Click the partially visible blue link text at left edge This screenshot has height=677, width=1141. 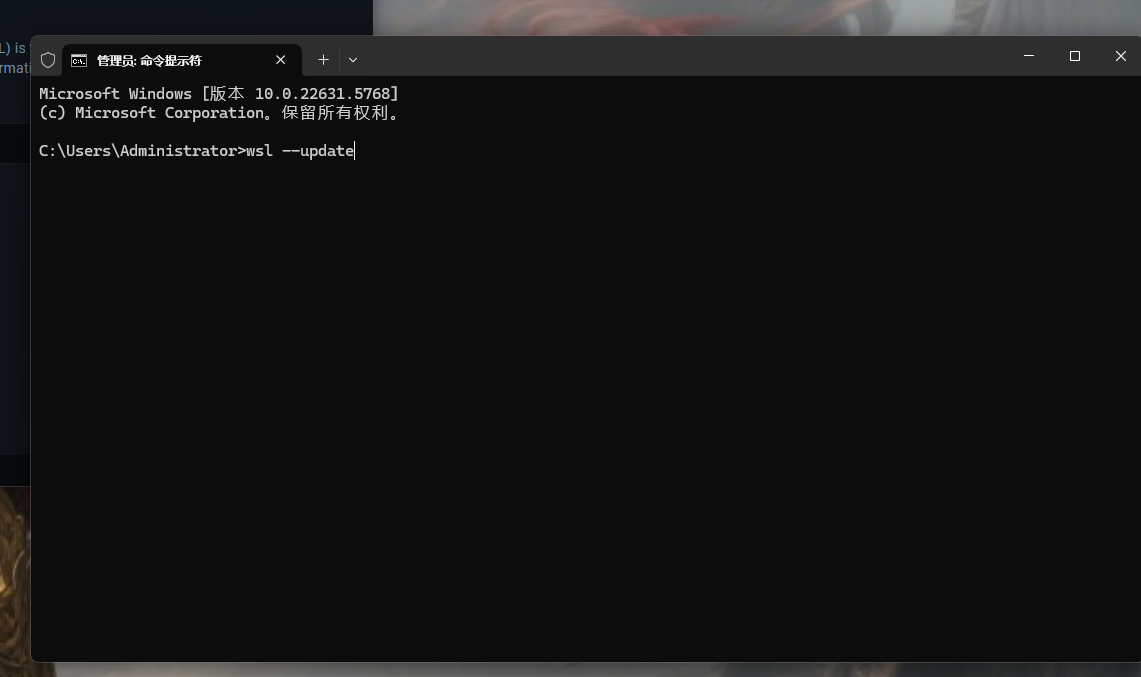(x=12, y=48)
